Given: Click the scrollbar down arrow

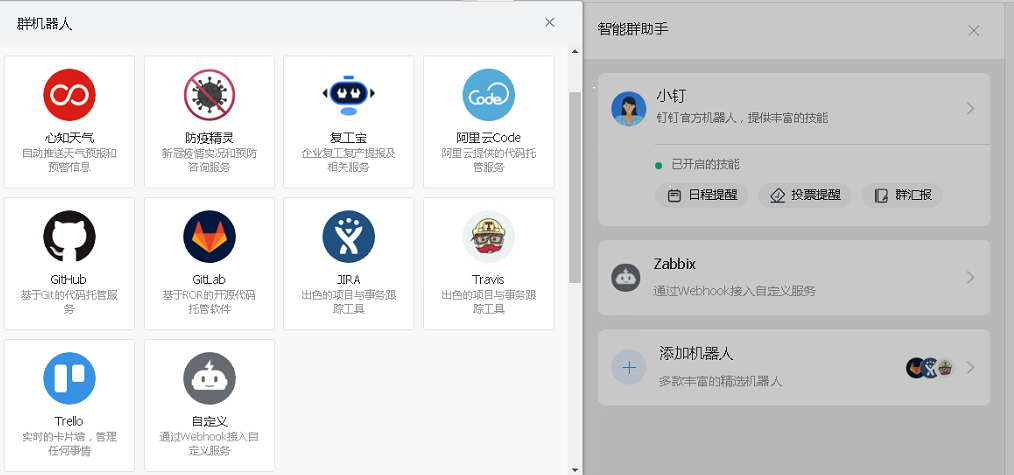Looking at the screenshot, I should [x=575, y=470].
